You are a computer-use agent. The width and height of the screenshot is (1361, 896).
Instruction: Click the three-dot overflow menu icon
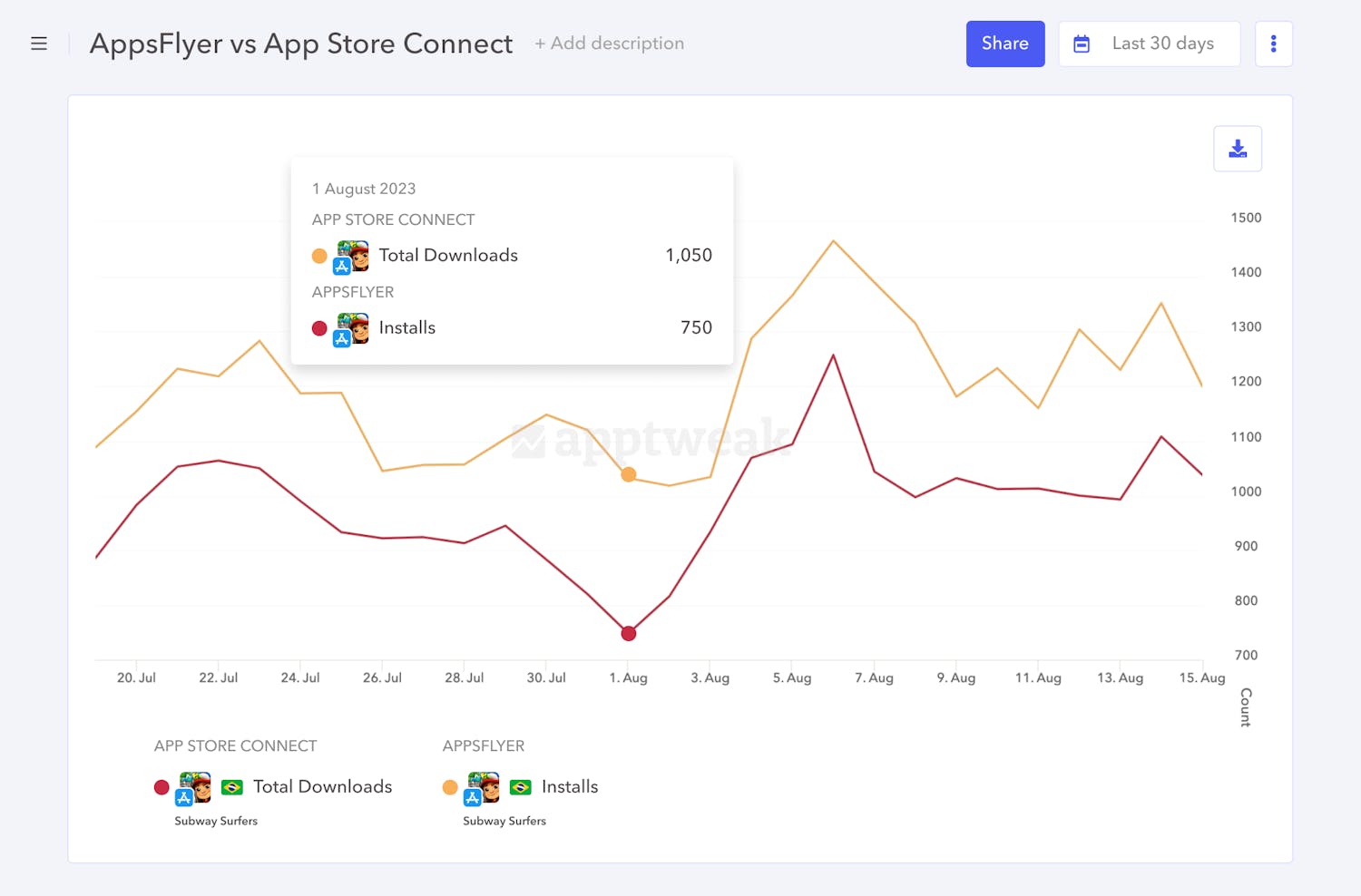tap(1274, 43)
